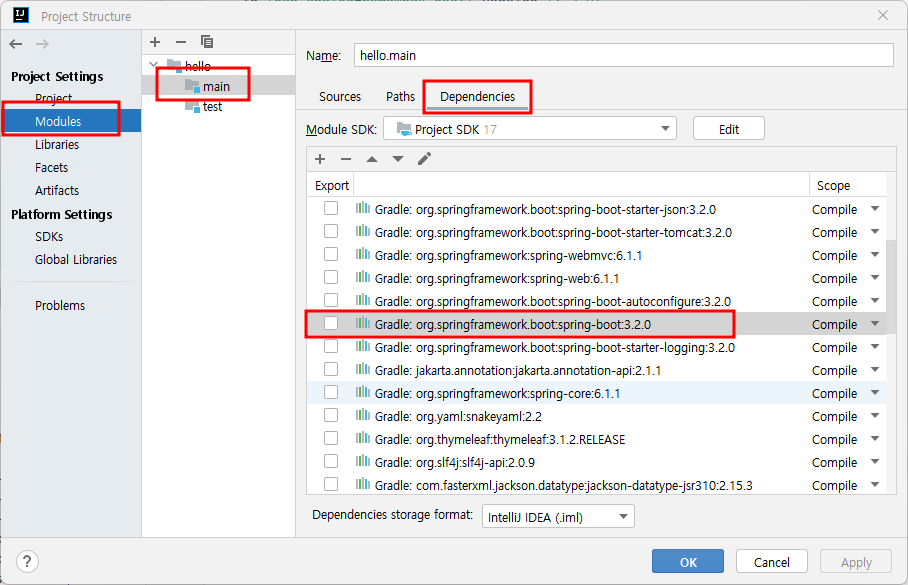This screenshot has height=585, width=908.
Task: Click the IntelliJ logo in title bar
Action: coord(20,15)
